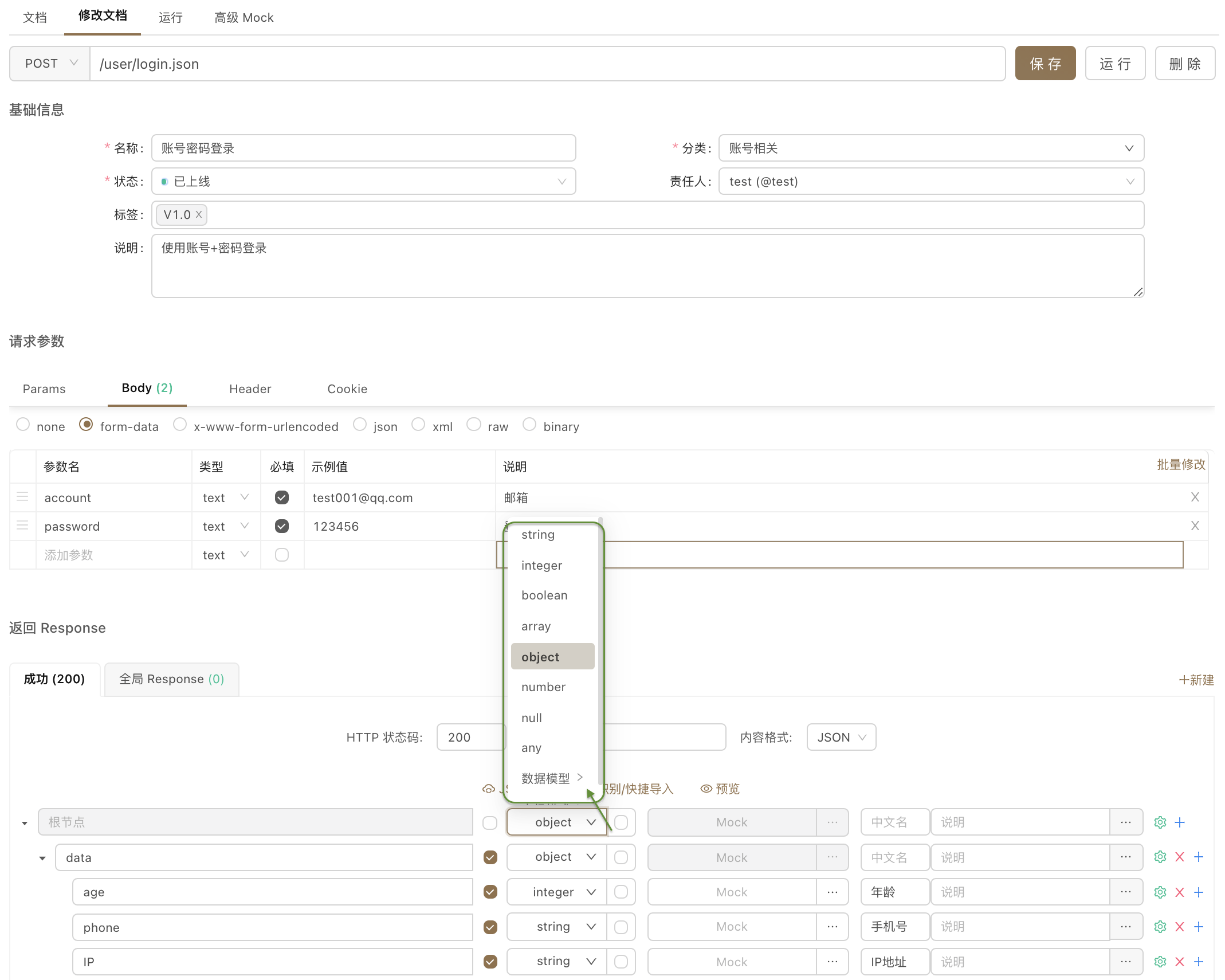Delete the data field row
Viewport: 1225px width, 980px height.
pyautogui.click(x=1179, y=857)
